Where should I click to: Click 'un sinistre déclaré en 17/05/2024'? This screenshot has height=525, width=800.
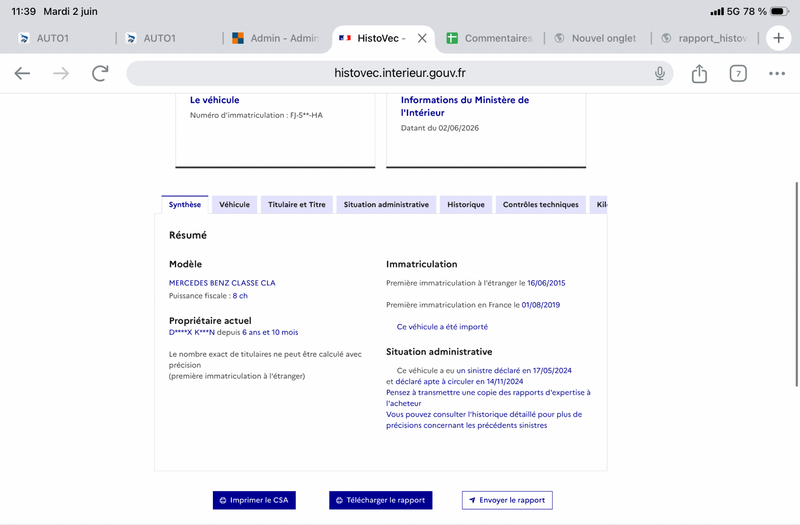click(x=514, y=370)
